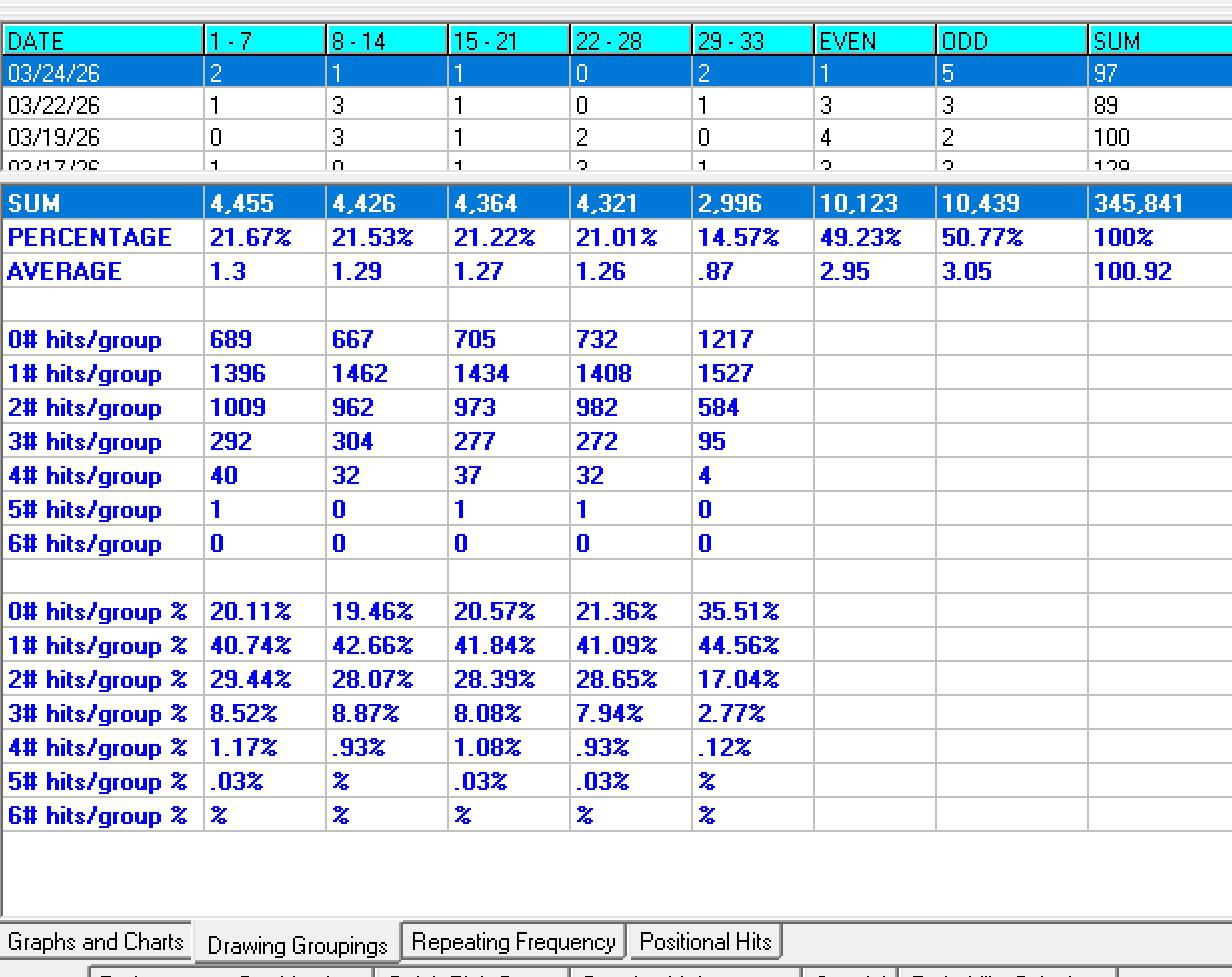
Task: Click the DATE column header
Action: click(103, 41)
